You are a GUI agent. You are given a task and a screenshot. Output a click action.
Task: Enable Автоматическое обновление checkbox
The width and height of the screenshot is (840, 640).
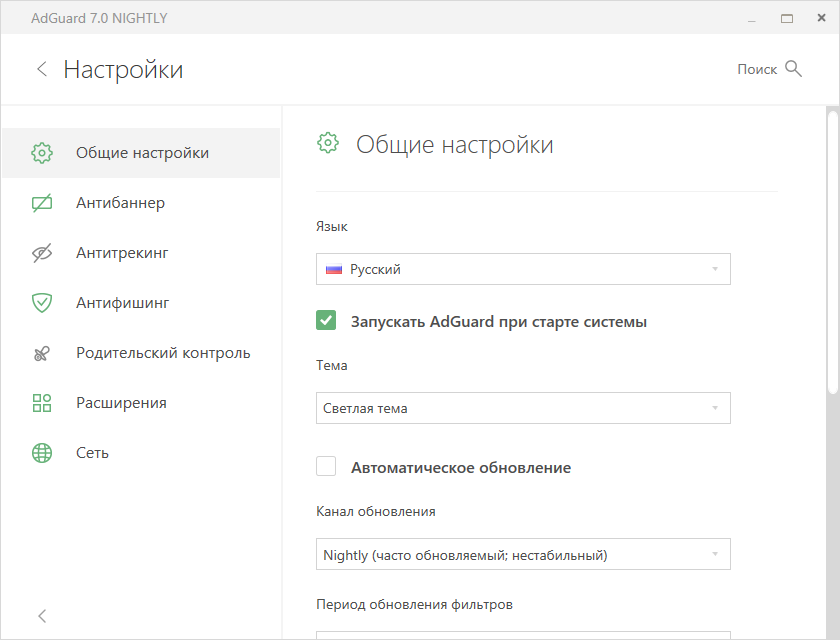[326, 466]
